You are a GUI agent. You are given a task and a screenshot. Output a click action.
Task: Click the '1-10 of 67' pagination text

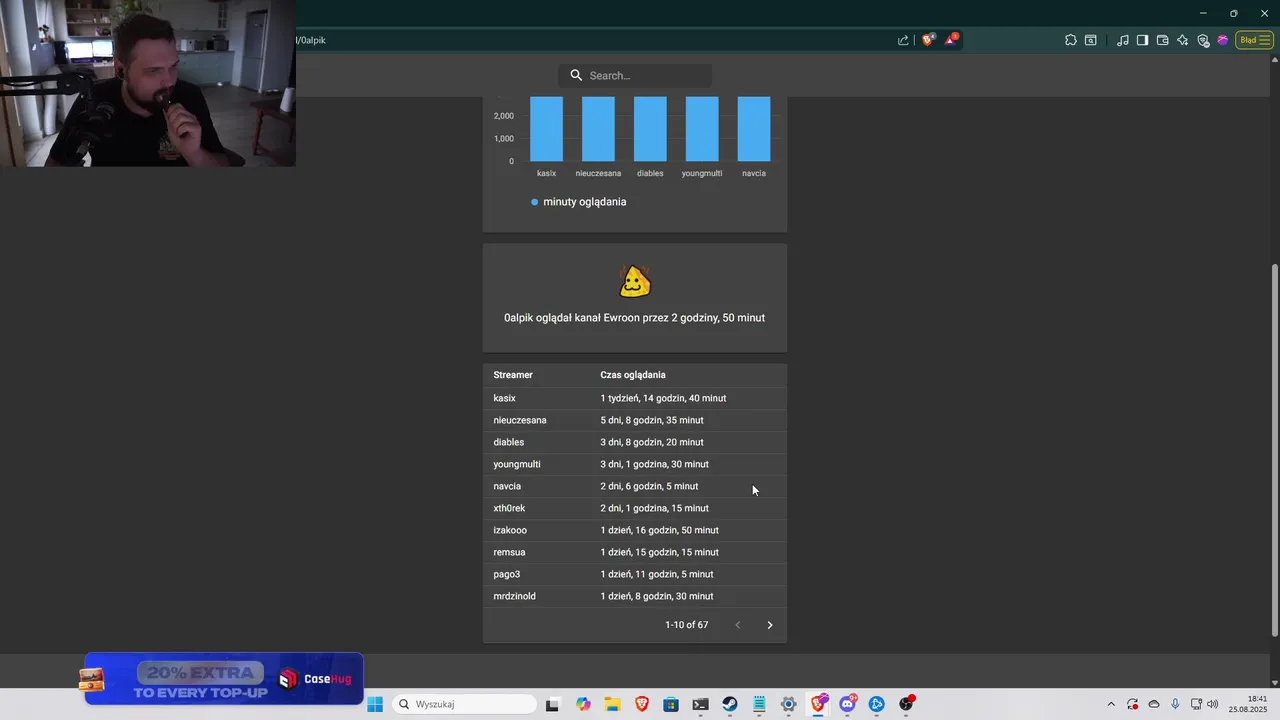tap(687, 625)
